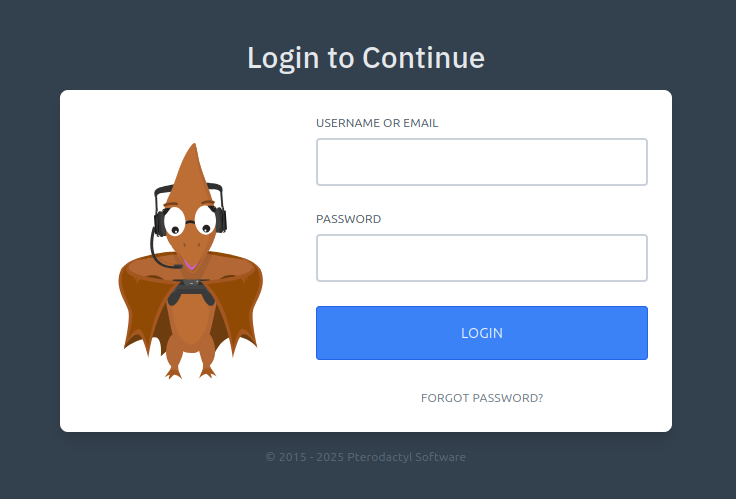Click the mascot's pink-tipped beak
The width and height of the screenshot is (736, 499).
click(191, 263)
